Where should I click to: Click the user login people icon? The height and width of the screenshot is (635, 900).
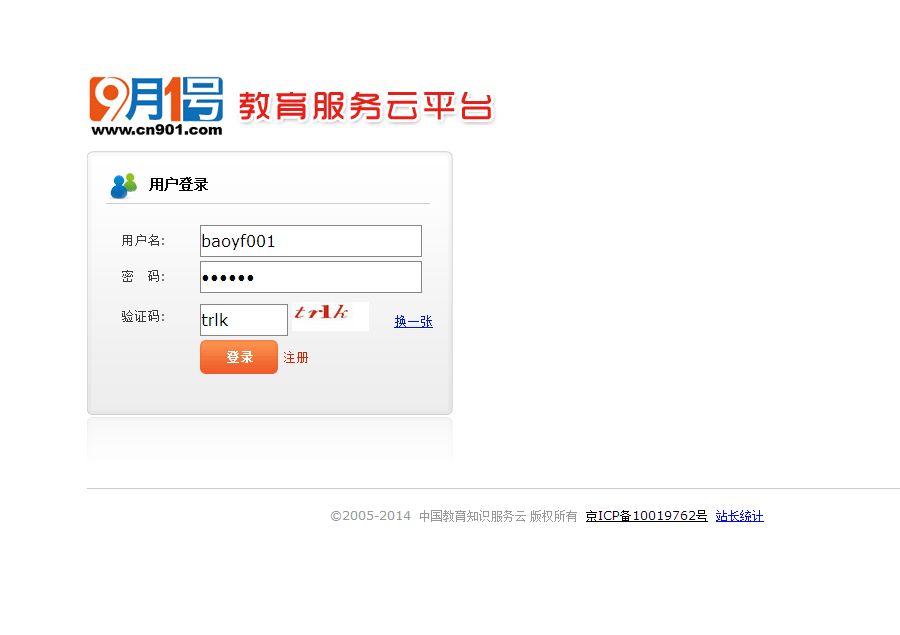point(124,185)
